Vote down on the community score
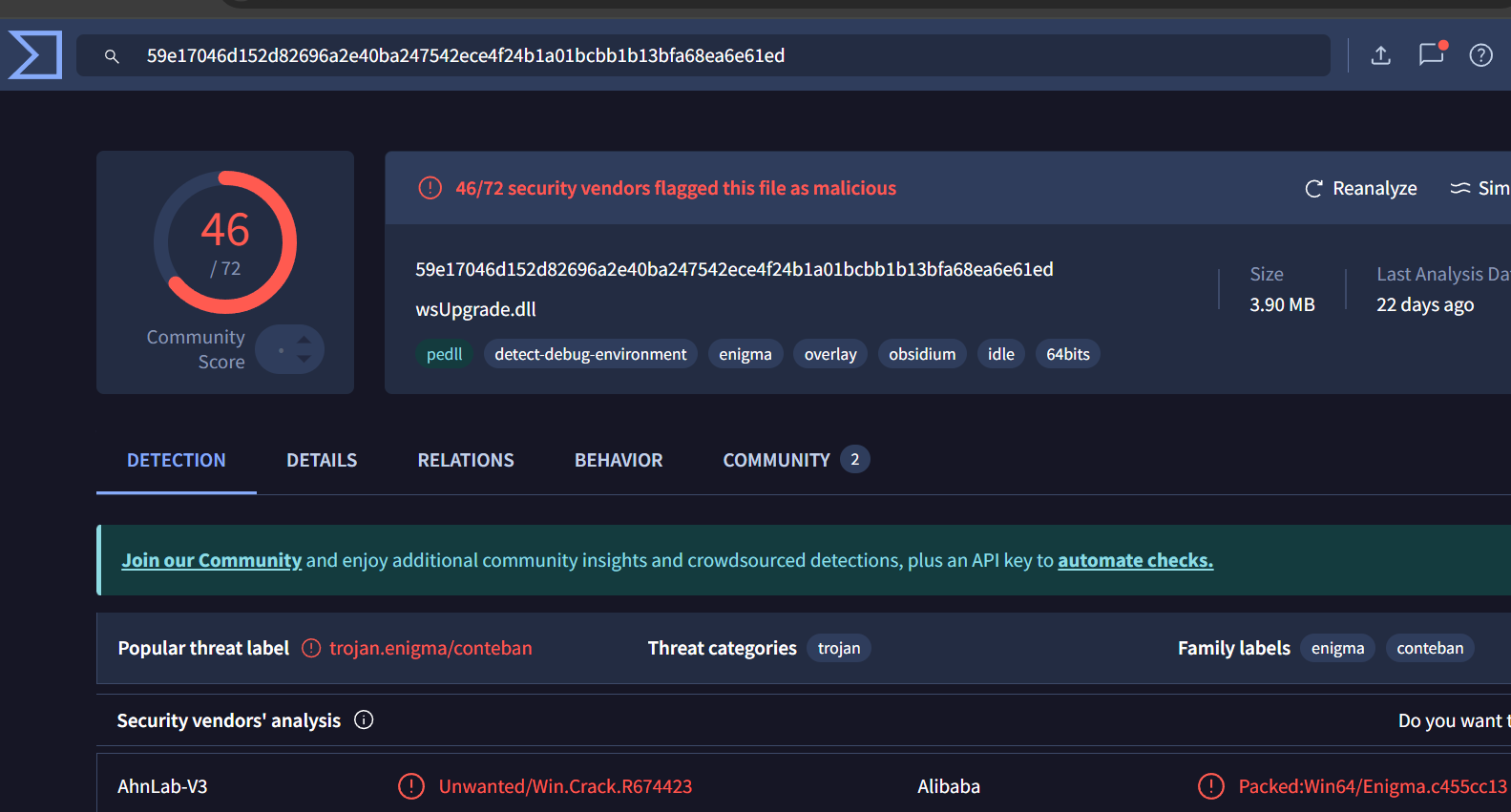 (x=304, y=360)
